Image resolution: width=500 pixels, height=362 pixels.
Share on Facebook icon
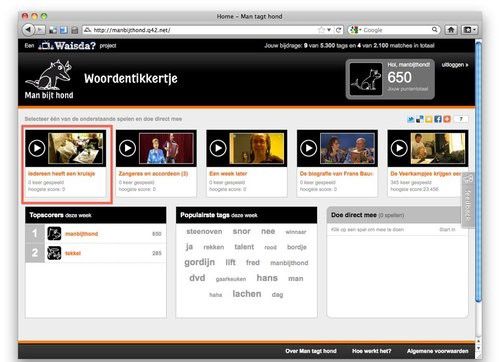(438, 119)
